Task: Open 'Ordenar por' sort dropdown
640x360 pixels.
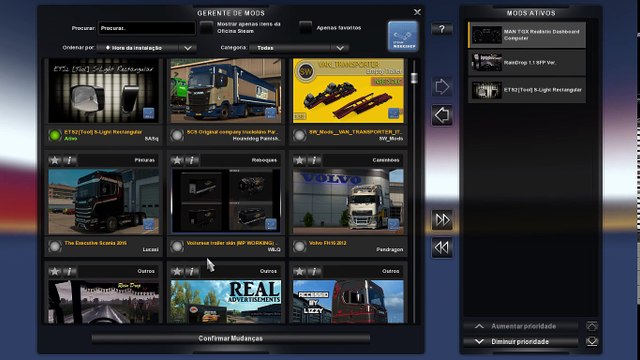Action: pos(147,48)
